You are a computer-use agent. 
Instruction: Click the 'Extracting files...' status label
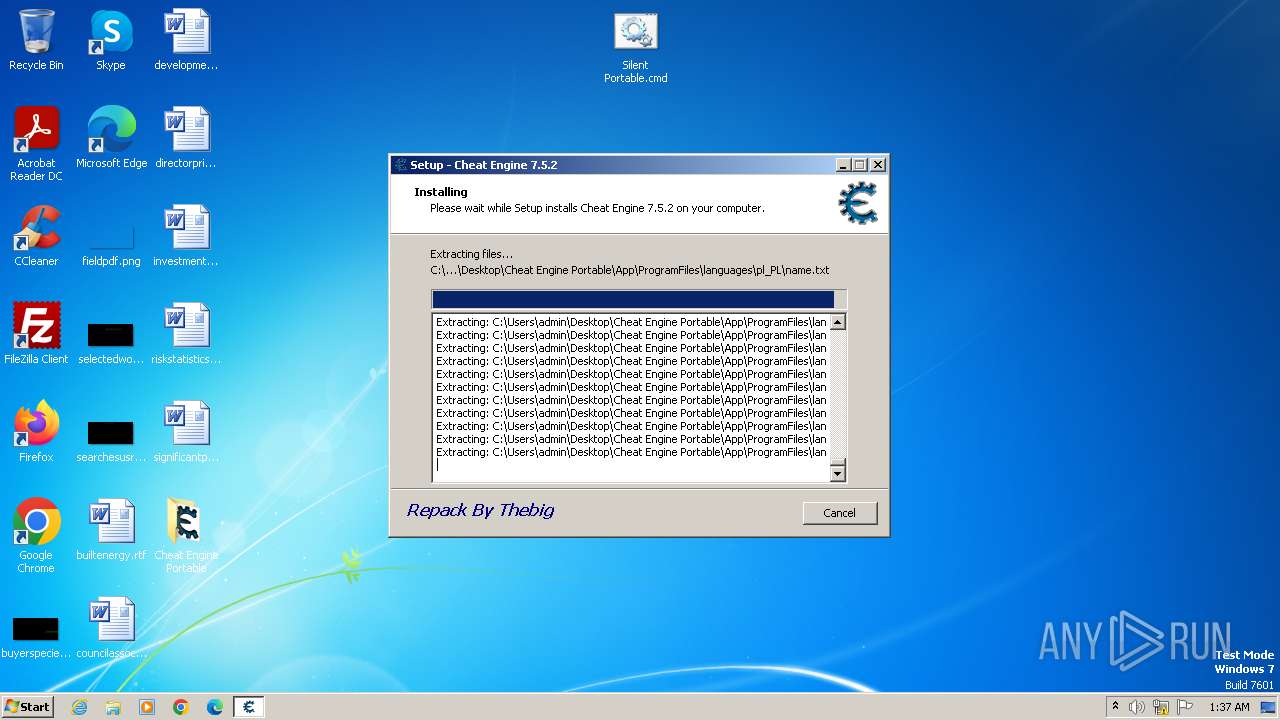pyautogui.click(x=471, y=254)
